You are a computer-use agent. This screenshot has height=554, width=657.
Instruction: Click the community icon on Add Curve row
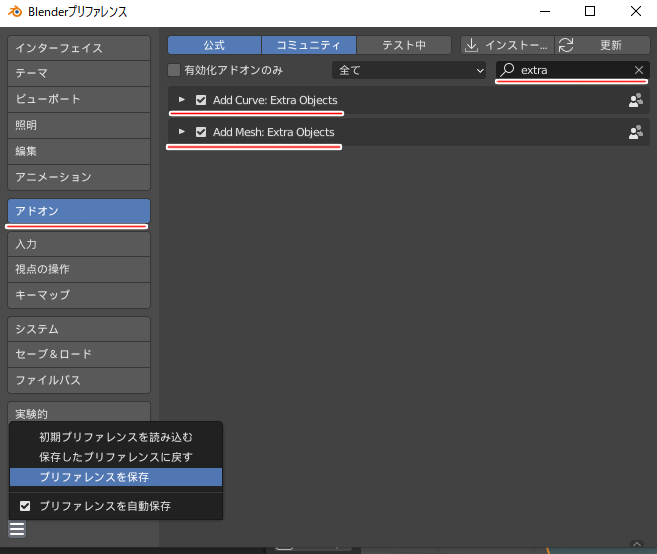click(635, 101)
